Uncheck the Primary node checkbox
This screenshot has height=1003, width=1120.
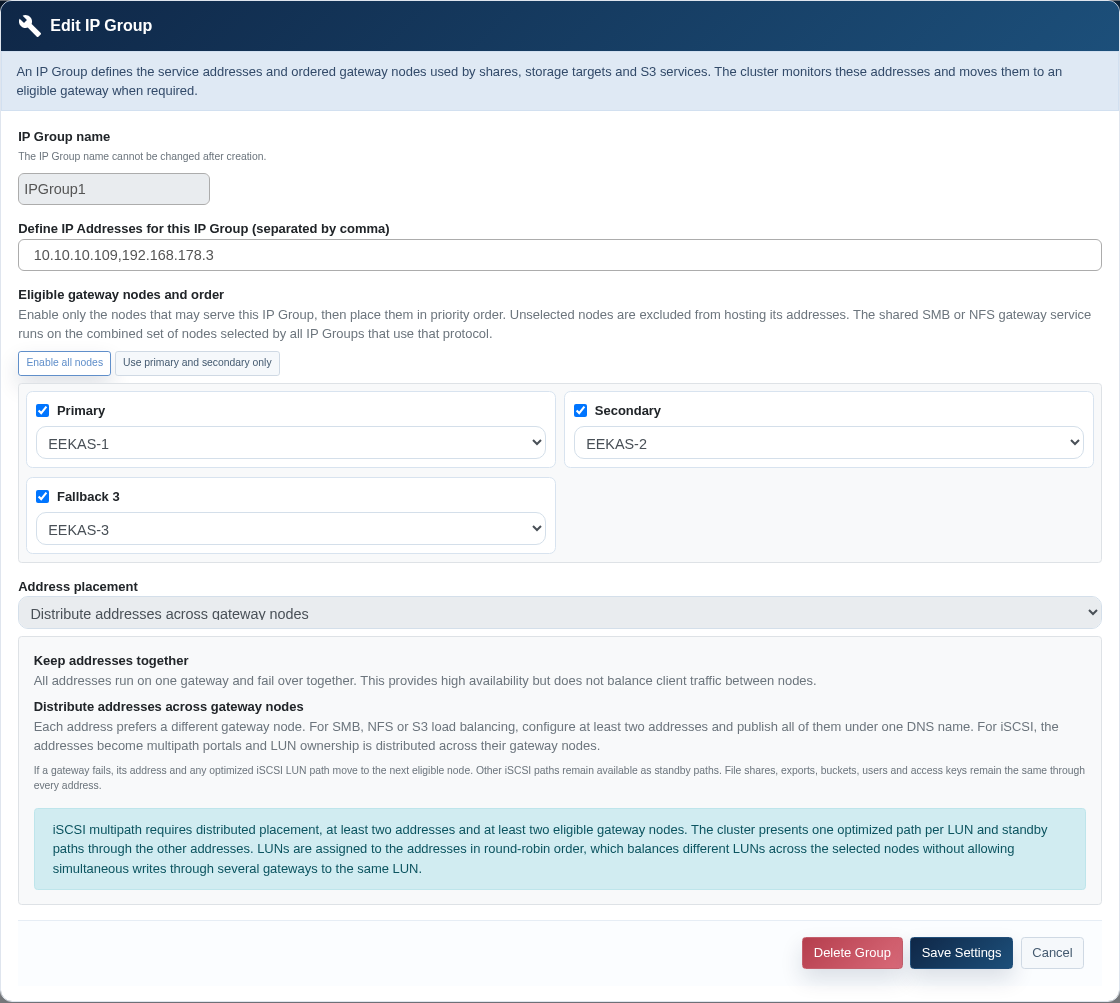[43, 411]
